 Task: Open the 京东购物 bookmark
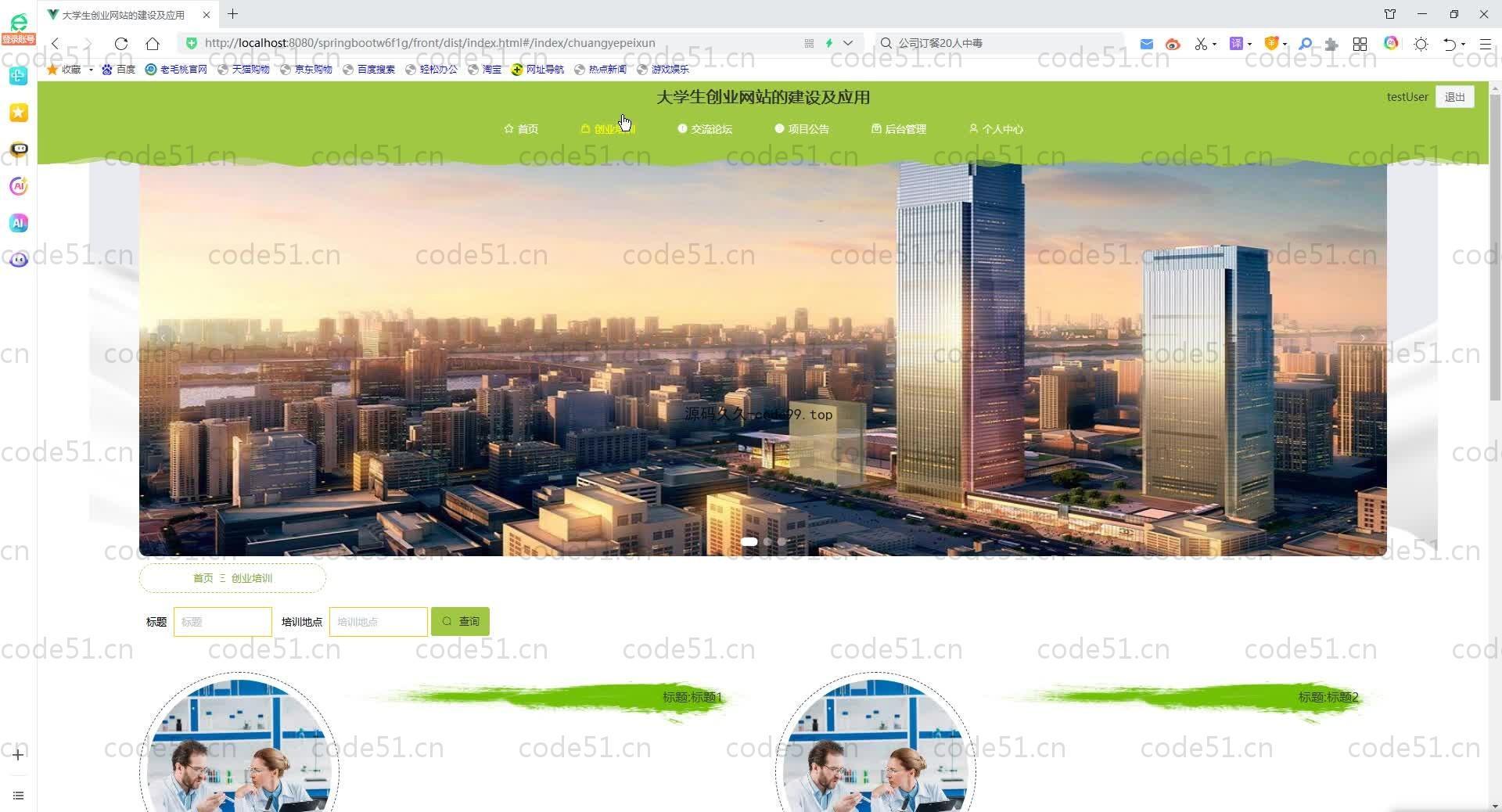point(307,69)
